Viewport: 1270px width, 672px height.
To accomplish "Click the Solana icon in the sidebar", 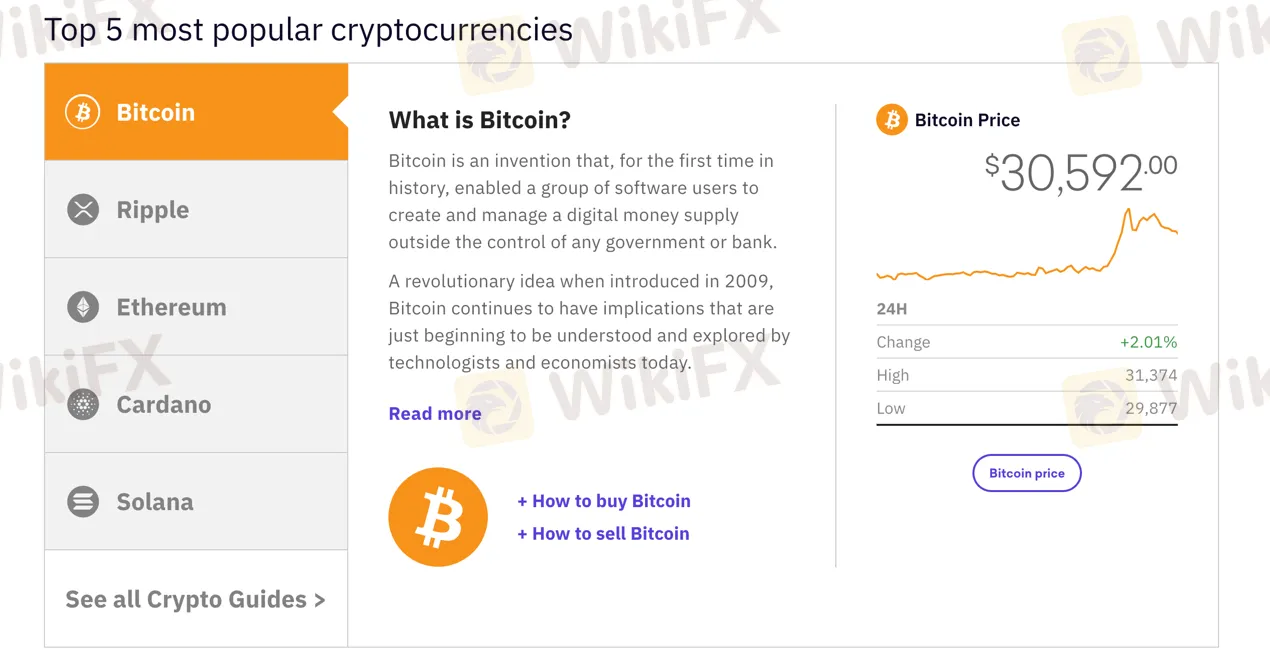I will coord(82,501).
